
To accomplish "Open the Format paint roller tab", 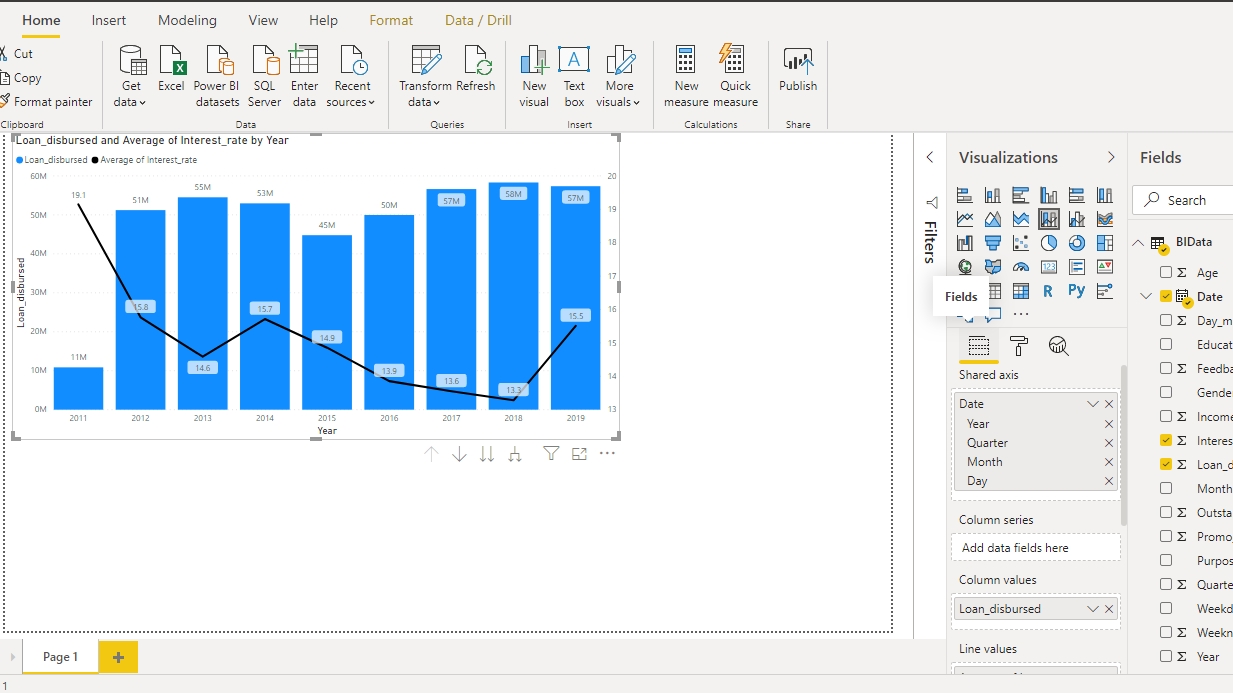I will 1019,346.
